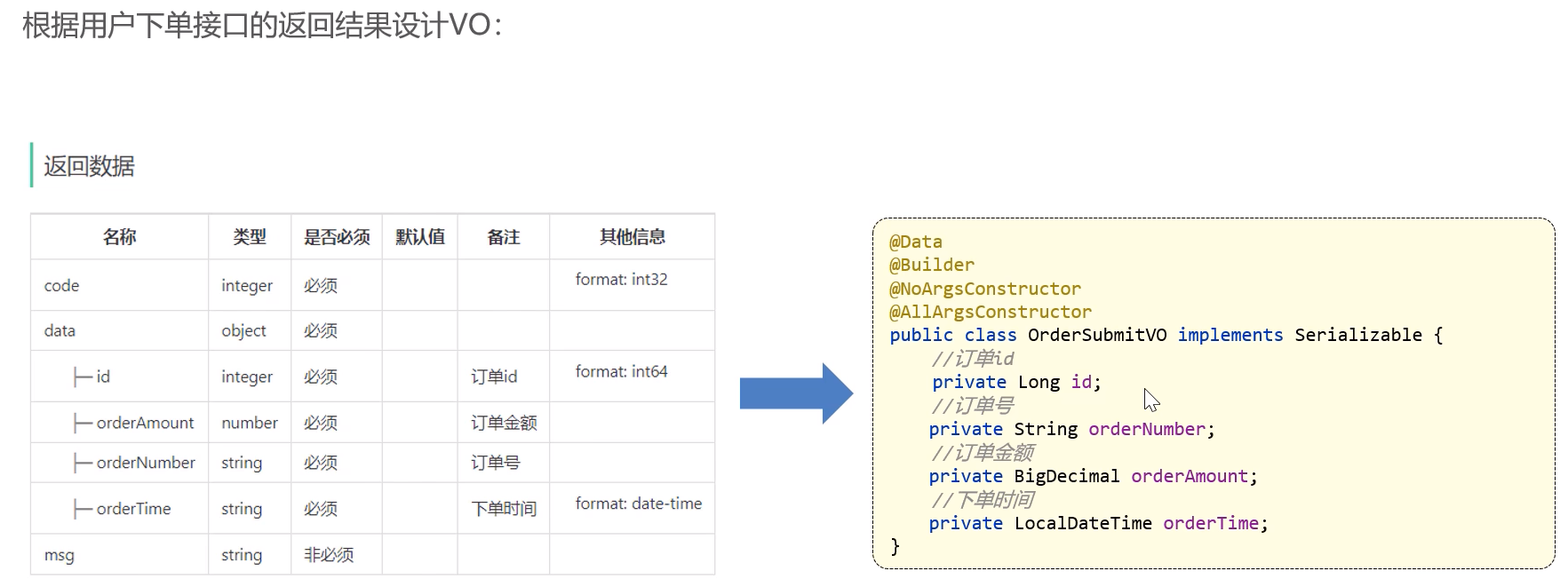
Task: Click the 非必须 cell in msg row
Action: coord(329,555)
